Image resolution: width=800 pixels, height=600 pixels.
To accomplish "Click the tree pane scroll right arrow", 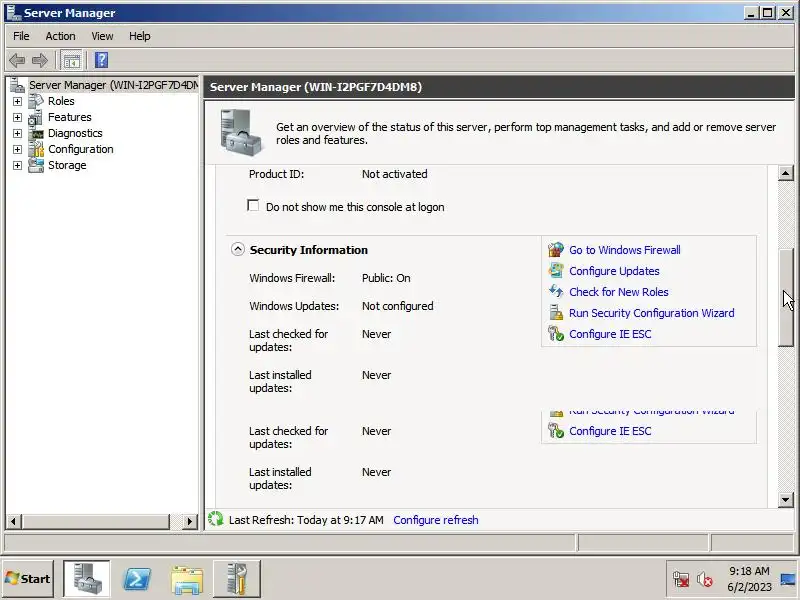I will [x=190, y=521].
